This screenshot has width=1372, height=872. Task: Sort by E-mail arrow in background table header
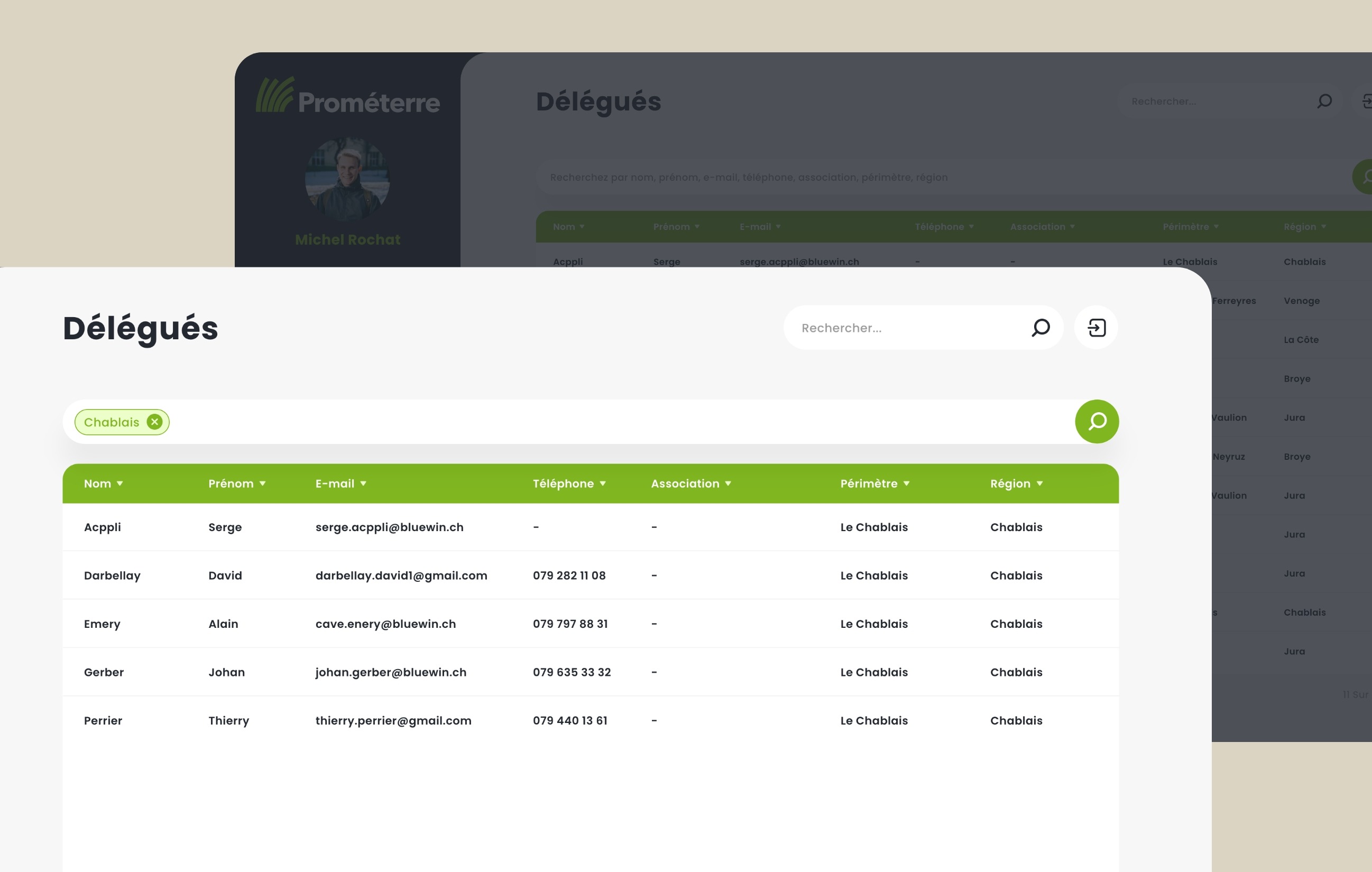(x=778, y=227)
